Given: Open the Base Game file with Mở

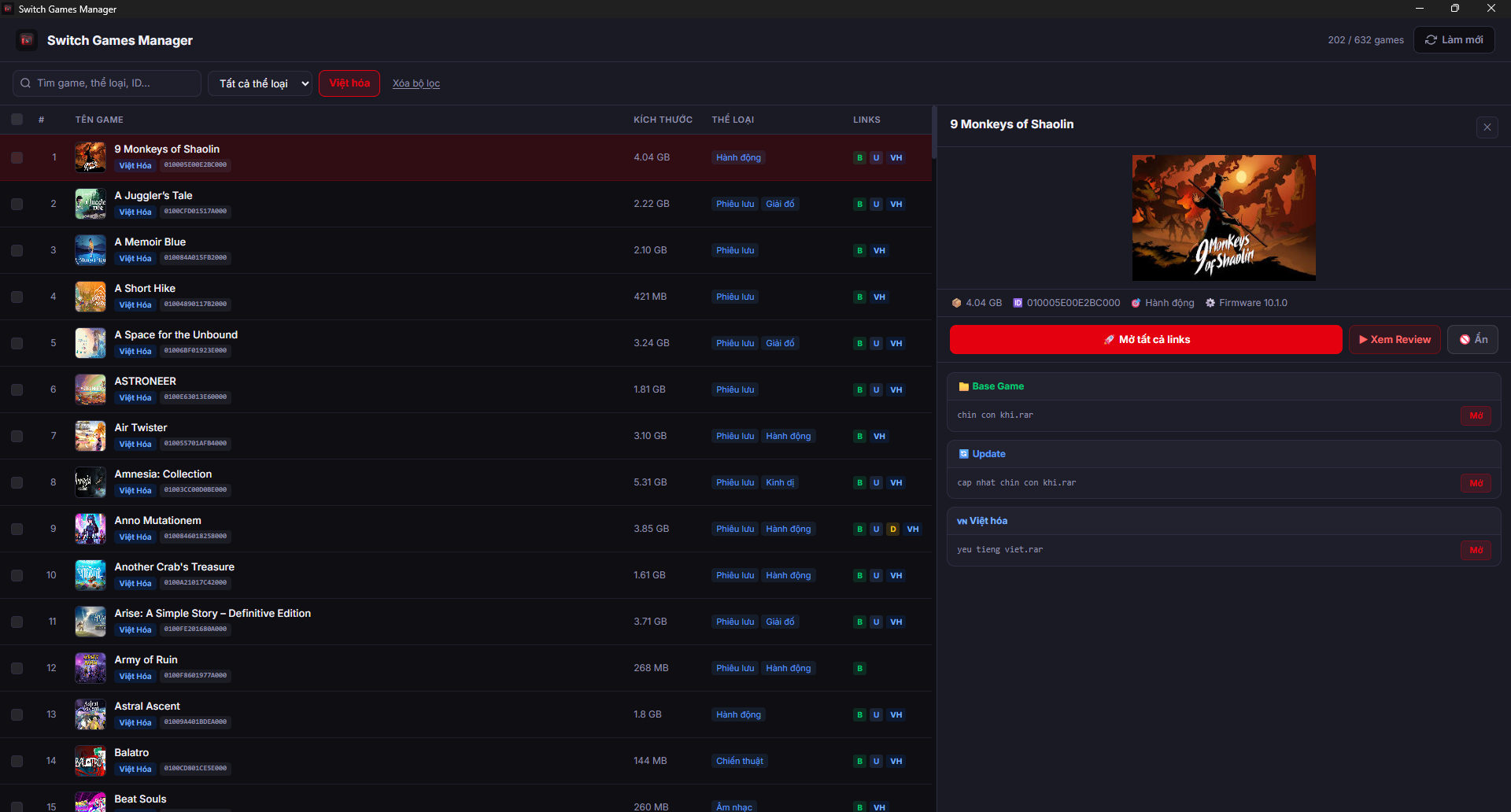Looking at the screenshot, I should click(1476, 415).
